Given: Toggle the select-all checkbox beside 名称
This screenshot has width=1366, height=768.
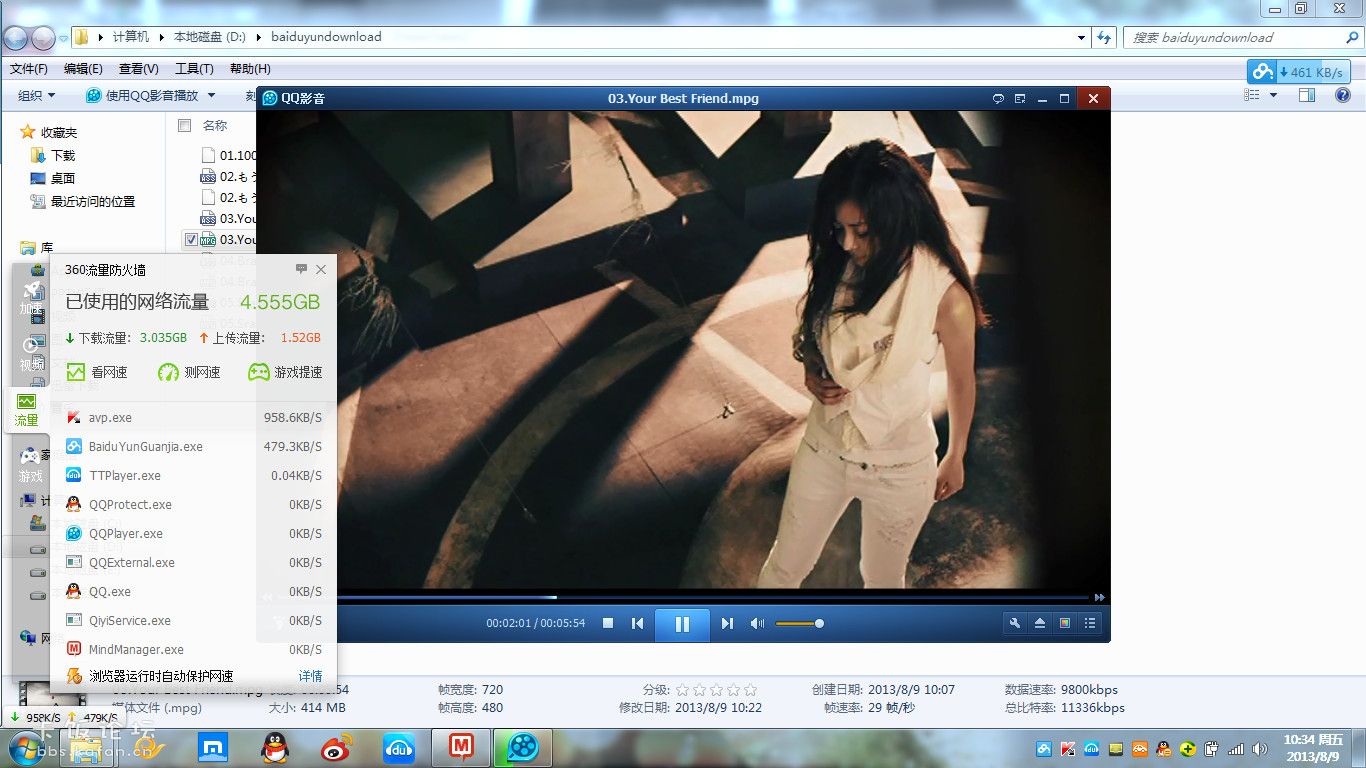Looking at the screenshot, I should (x=184, y=126).
